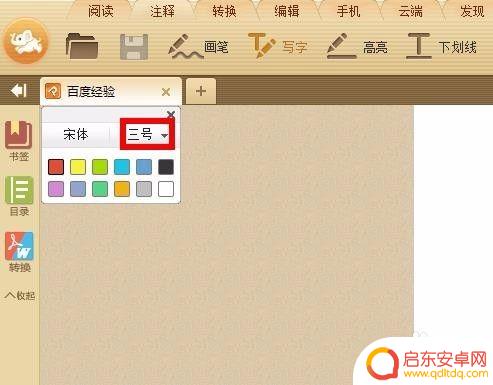Pick the periwinkle swatch beside purple
Image resolution: width=493 pixels, height=385 pixels.
(x=78, y=189)
